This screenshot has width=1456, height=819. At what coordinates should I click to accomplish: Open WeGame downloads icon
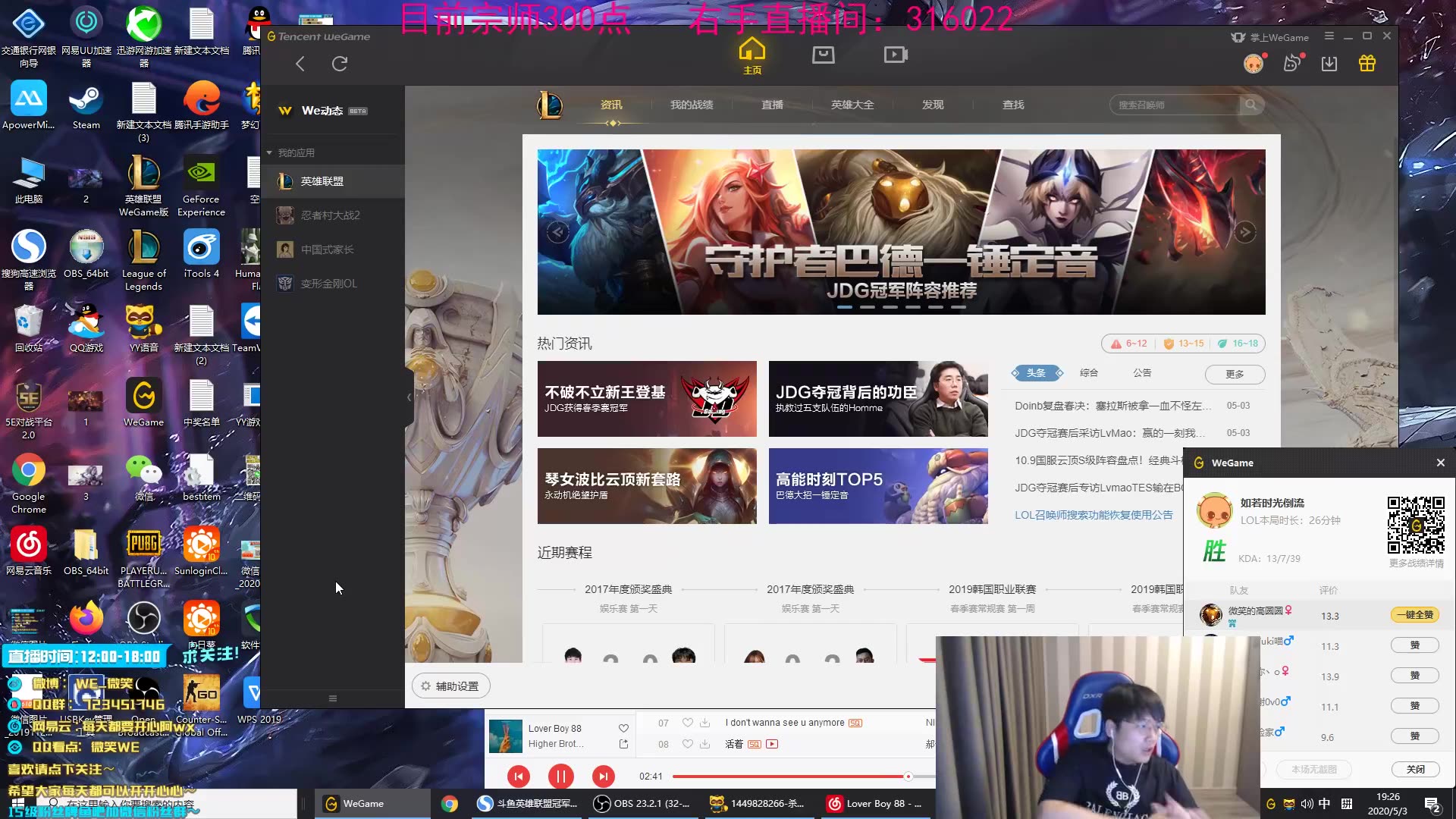pyautogui.click(x=1329, y=64)
